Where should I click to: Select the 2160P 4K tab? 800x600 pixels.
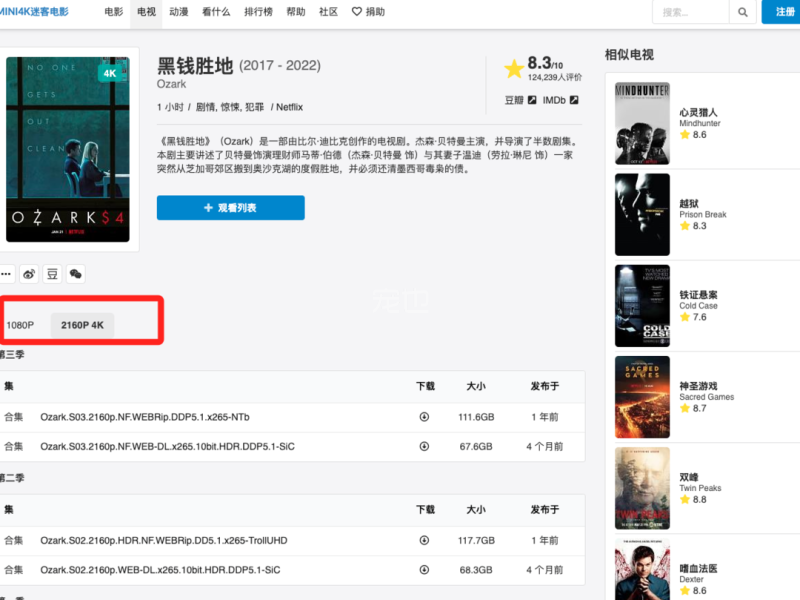tap(82, 325)
